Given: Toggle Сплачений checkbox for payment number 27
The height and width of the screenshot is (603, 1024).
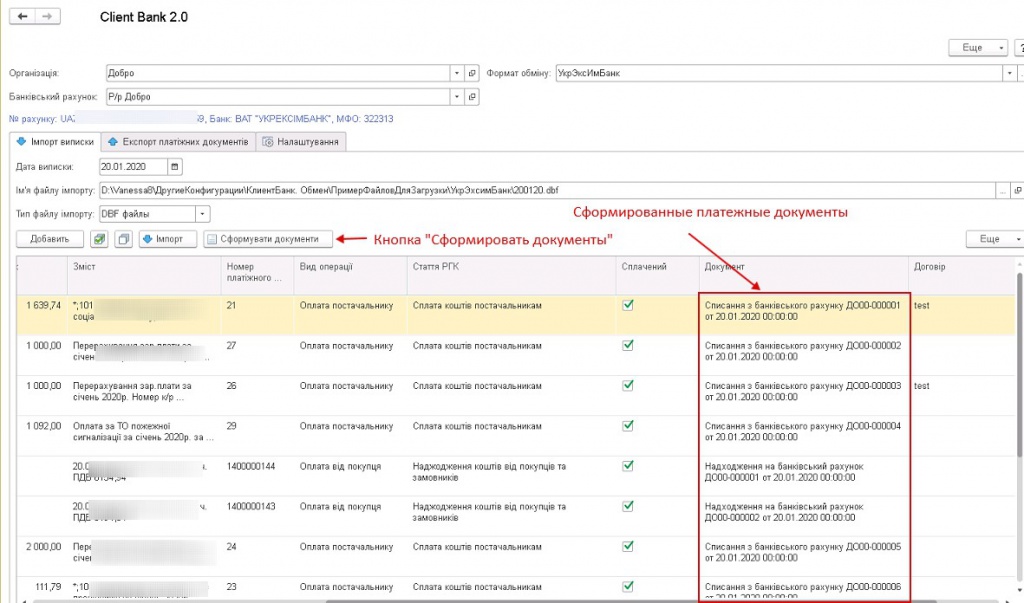Looking at the screenshot, I should click(628, 345).
